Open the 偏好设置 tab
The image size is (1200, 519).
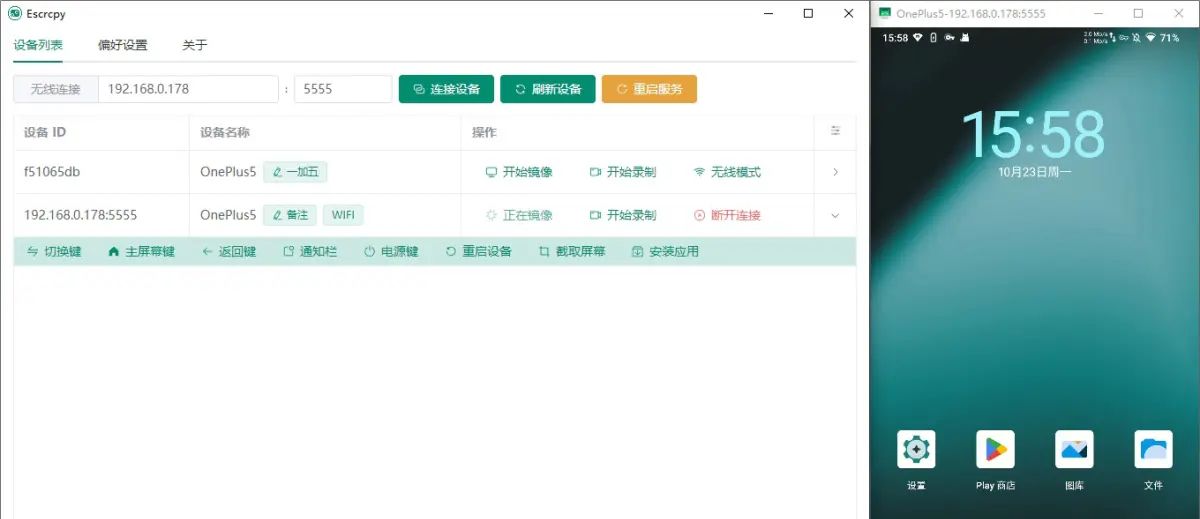[x=123, y=45]
